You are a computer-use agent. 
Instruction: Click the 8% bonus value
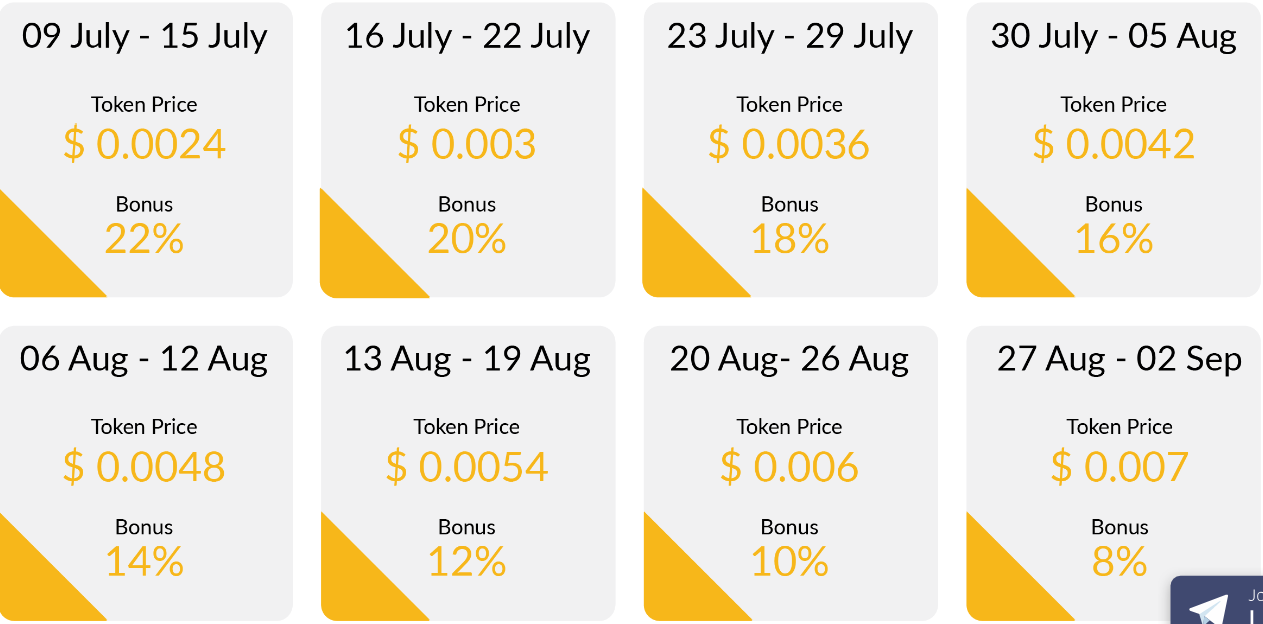coord(1119,562)
